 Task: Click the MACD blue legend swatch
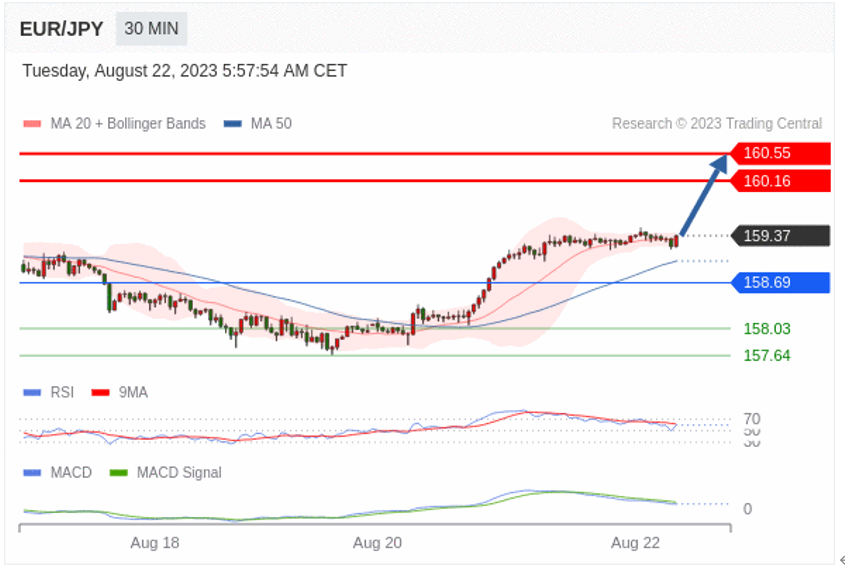(x=32, y=472)
